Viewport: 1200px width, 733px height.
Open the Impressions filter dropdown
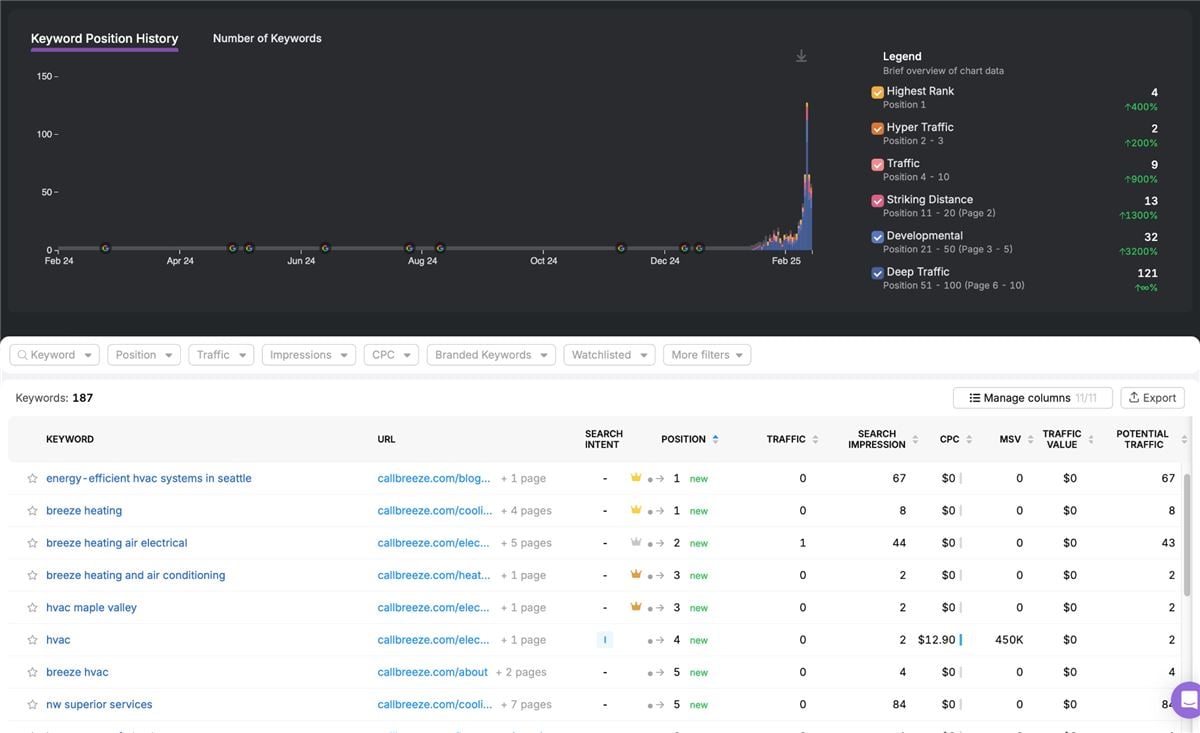point(309,355)
